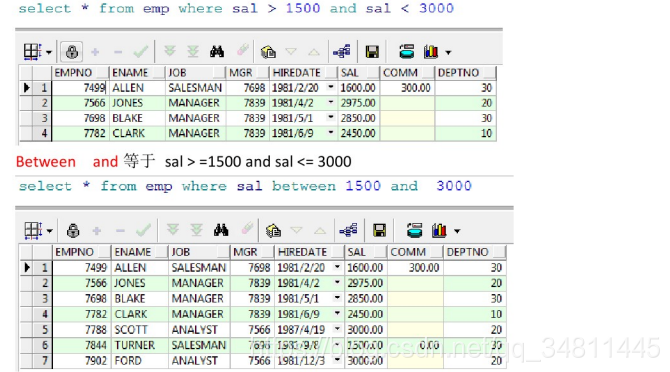Click the insert record plus icon in the seven-row grid toolbar
The width and height of the screenshot is (670, 372).
(97, 231)
